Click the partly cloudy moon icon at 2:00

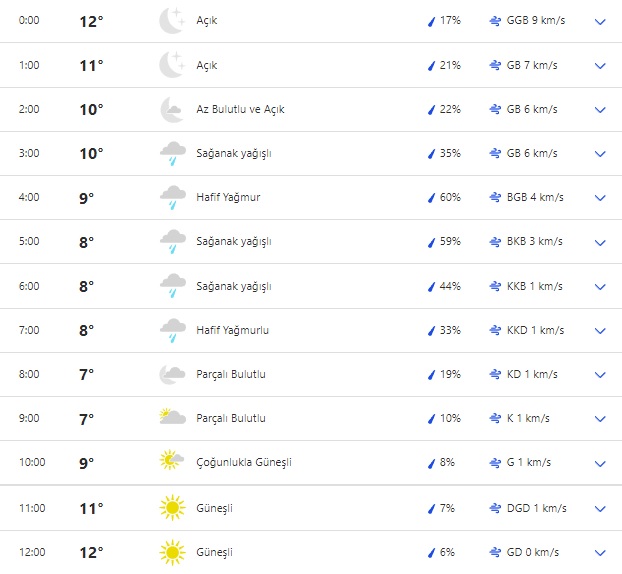click(x=172, y=109)
